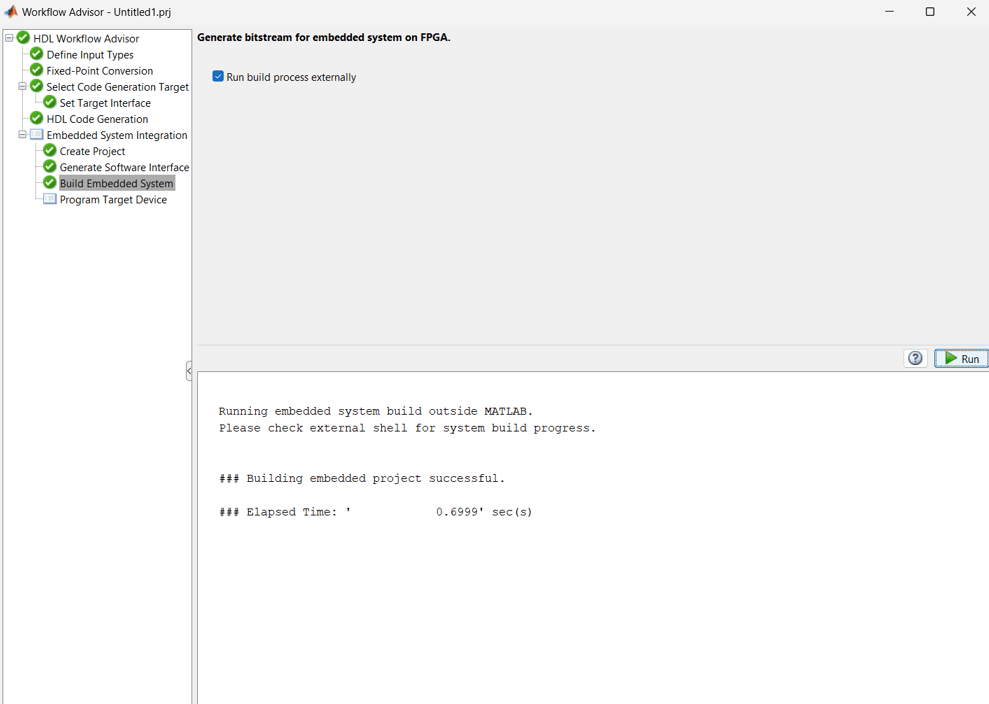The height and width of the screenshot is (704, 989).
Task: Click the pending status box beside Program Target Device
Action: coord(47,198)
